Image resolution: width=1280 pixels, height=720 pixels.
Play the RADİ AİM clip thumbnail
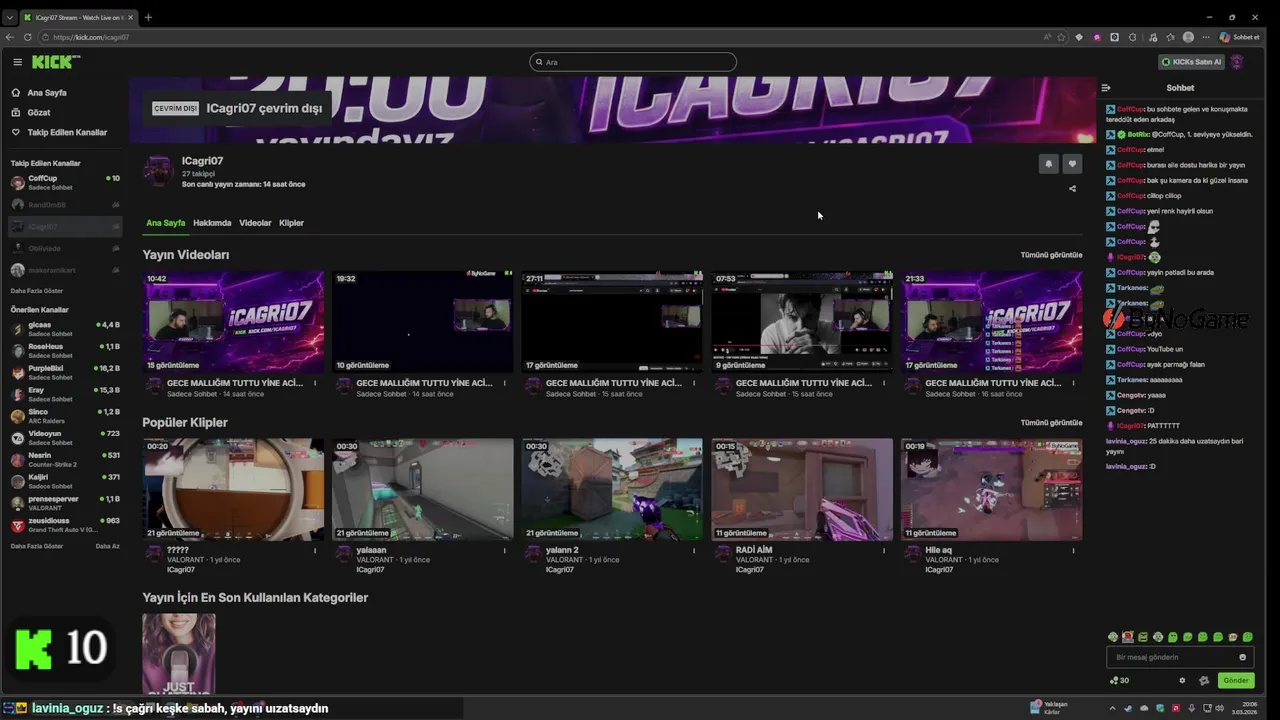[x=802, y=490]
